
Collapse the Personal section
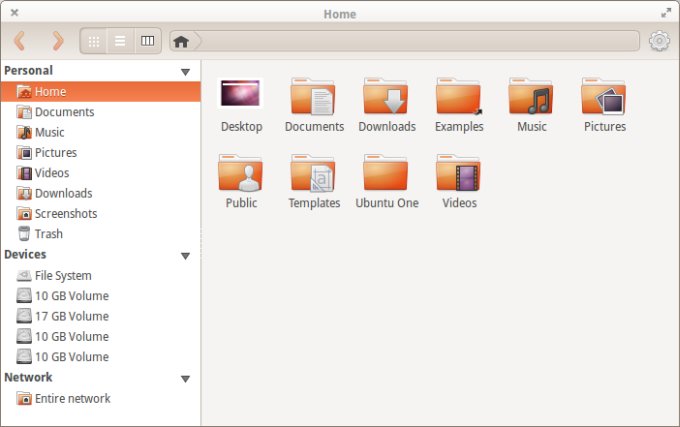pos(186,72)
